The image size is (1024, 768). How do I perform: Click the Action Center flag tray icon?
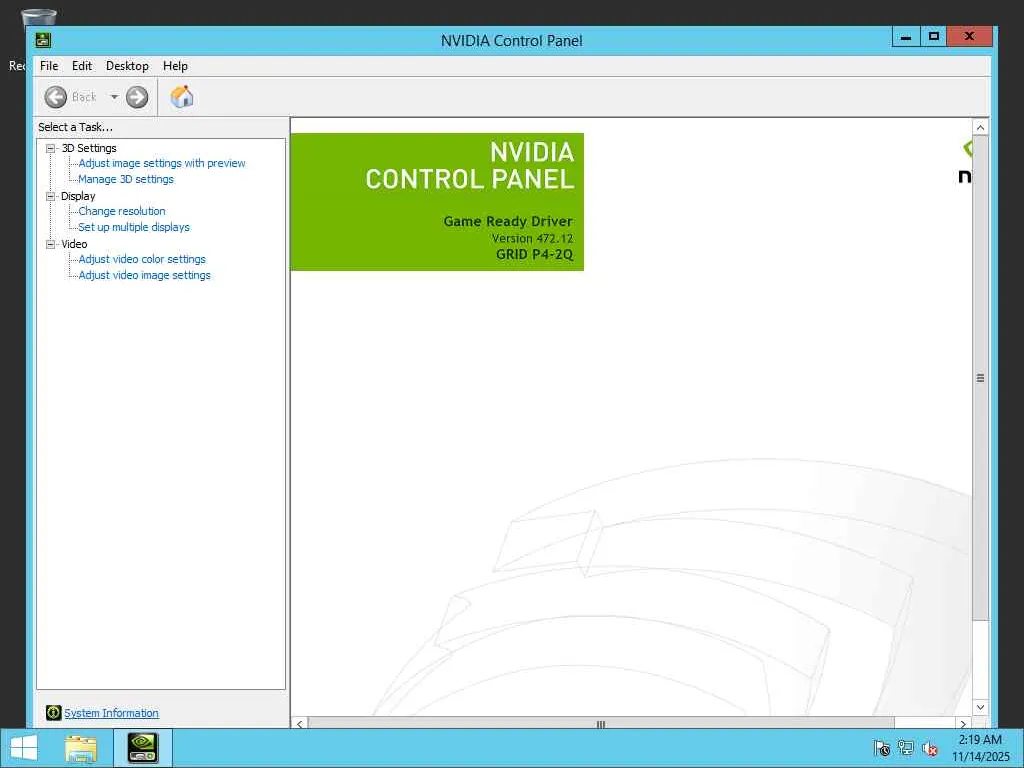click(882, 748)
